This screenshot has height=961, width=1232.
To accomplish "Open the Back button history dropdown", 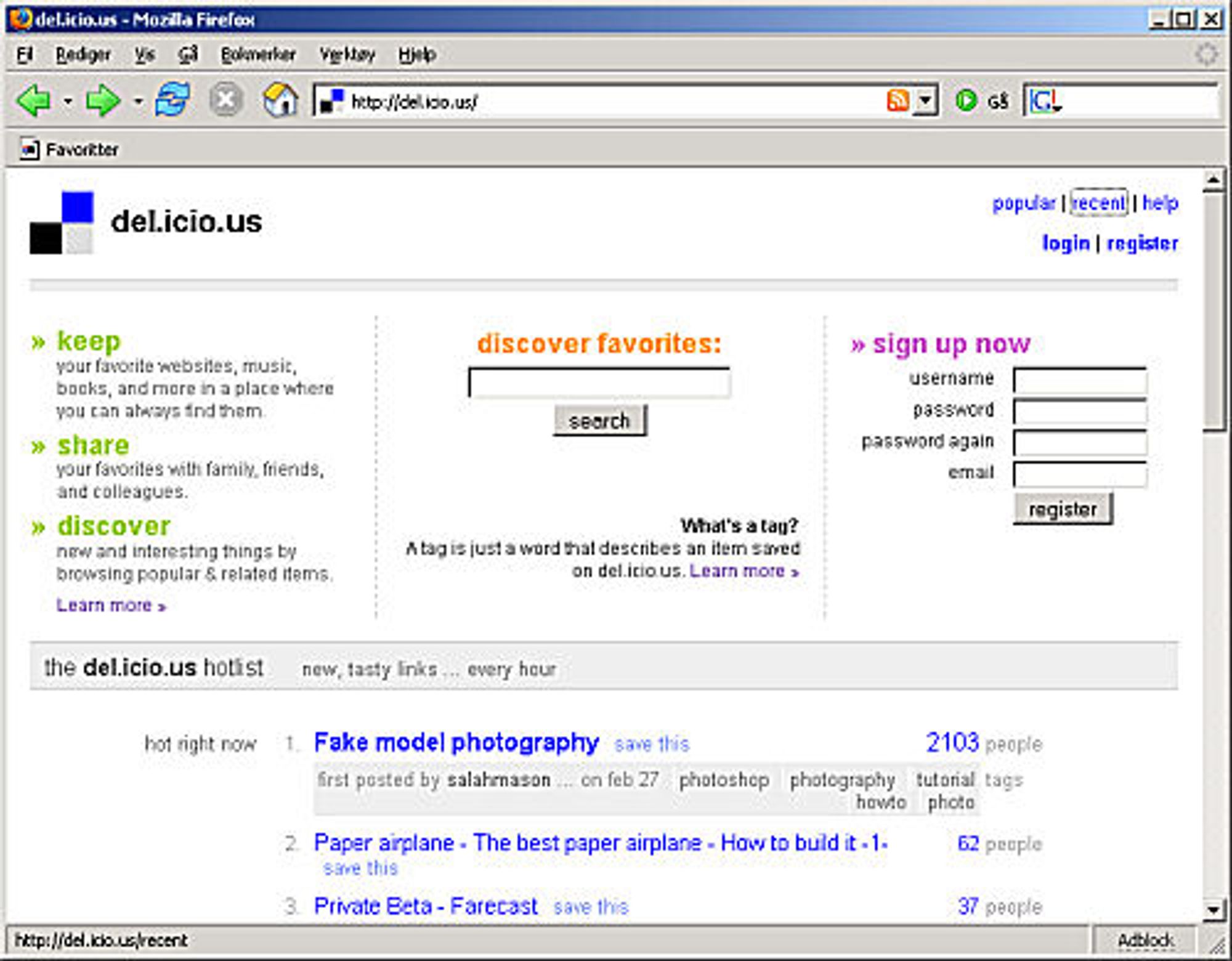I will point(68,101).
